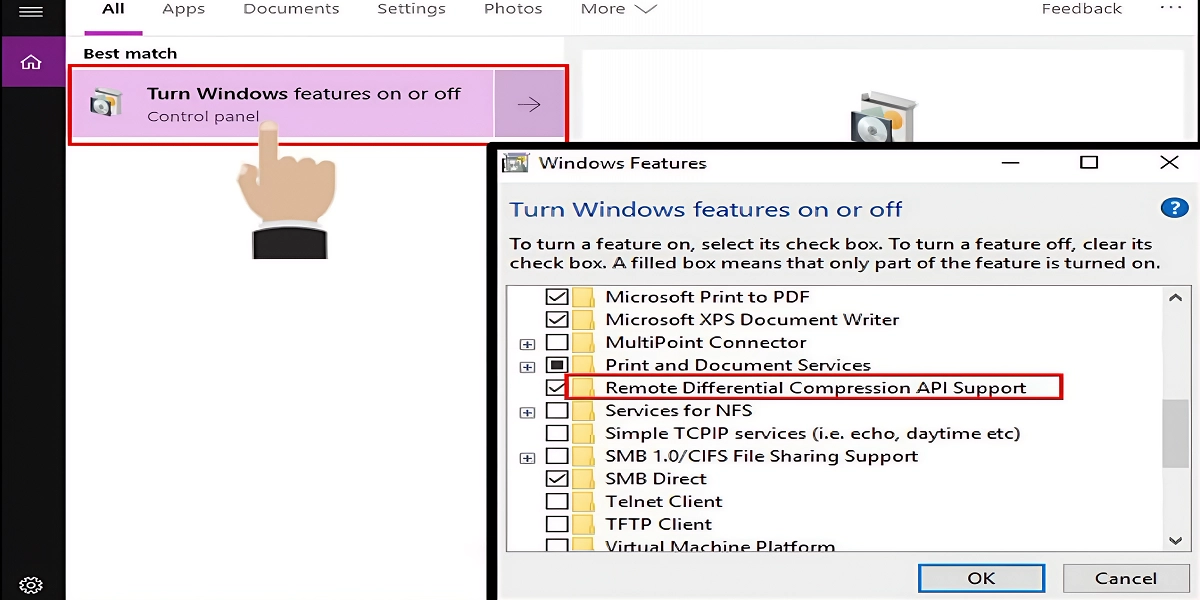Enable SMB 1.0/CIFS File Sharing Support checkbox
The image size is (1200, 600).
[557, 457]
